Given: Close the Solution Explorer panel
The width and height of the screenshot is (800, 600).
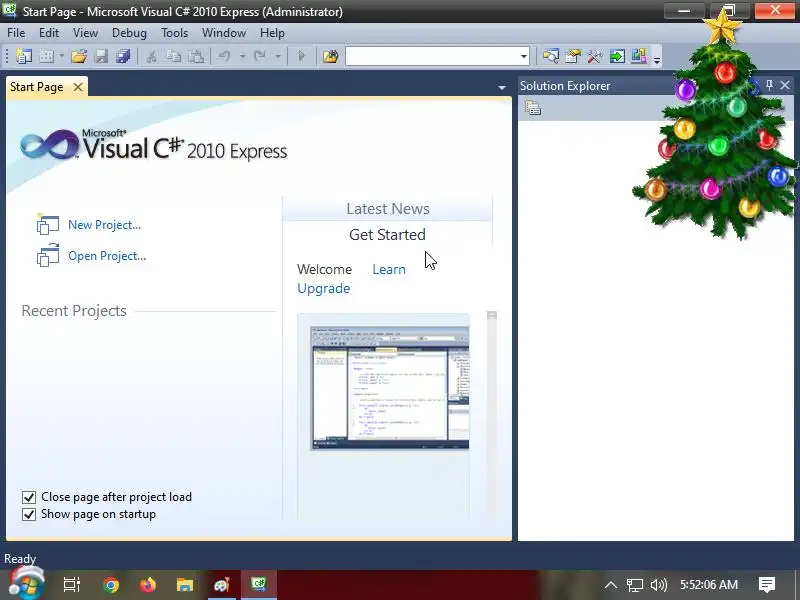Looking at the screenshot, I should point(785,85).
